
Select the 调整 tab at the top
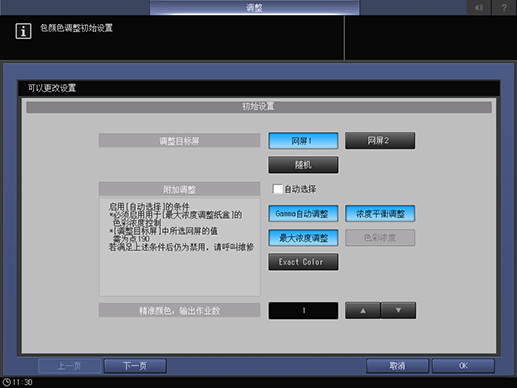click(x=254, y=7)
